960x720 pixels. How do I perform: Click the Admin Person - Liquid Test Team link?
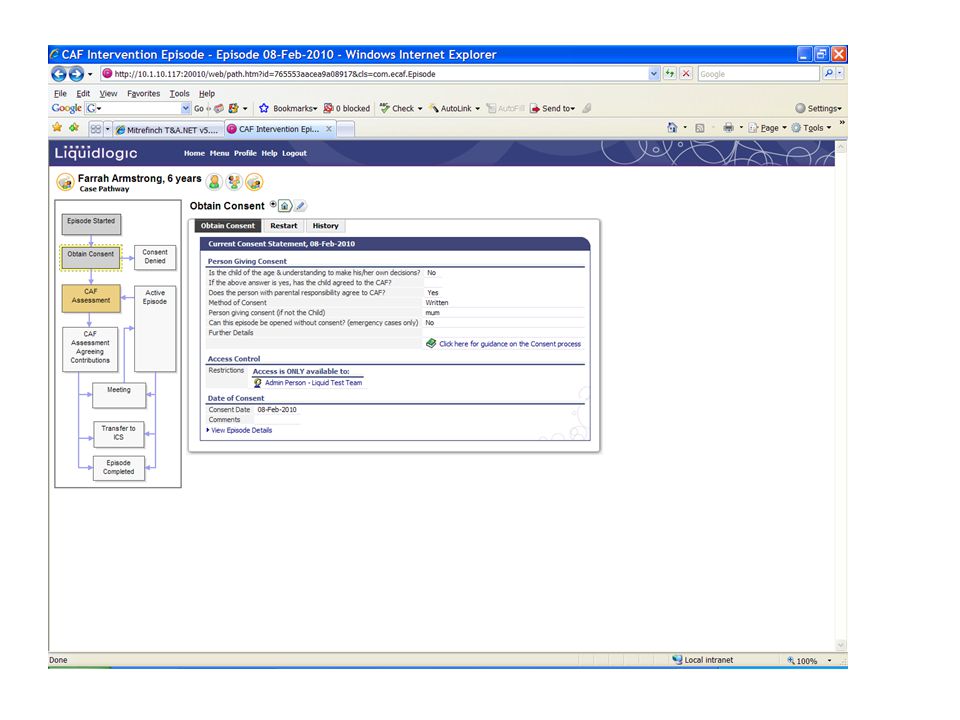(x=313, y=383)
